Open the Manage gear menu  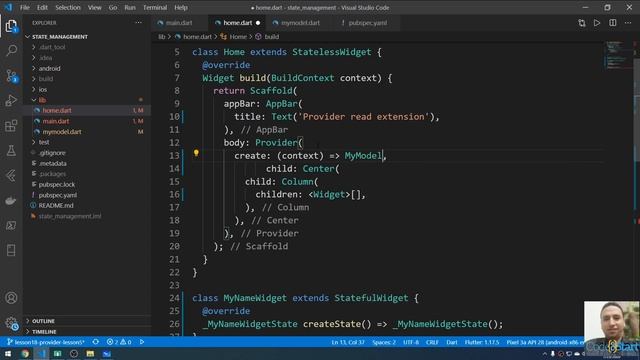tap(11, 323)
